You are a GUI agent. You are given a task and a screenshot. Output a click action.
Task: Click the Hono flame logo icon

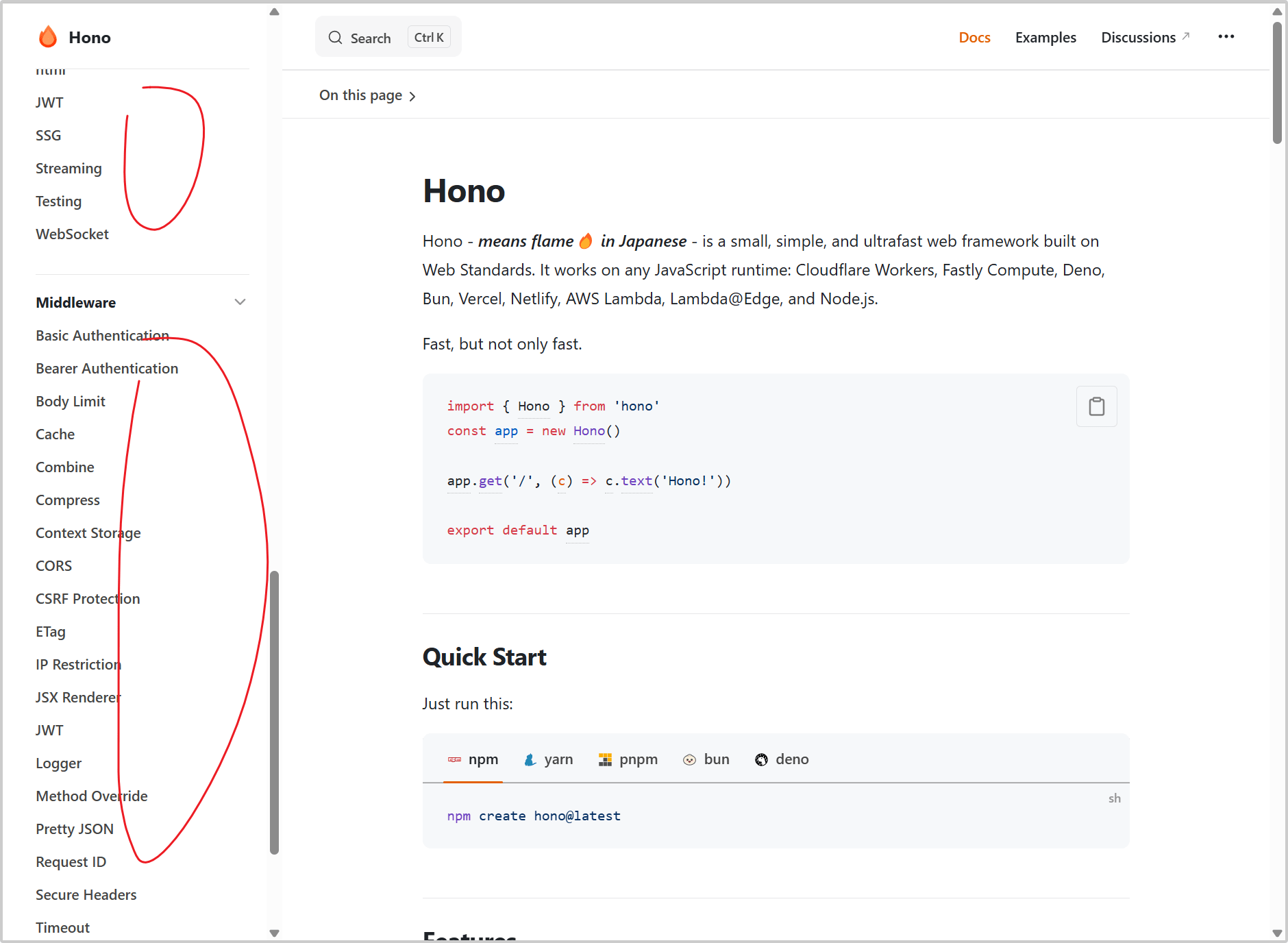click(48, 37)
